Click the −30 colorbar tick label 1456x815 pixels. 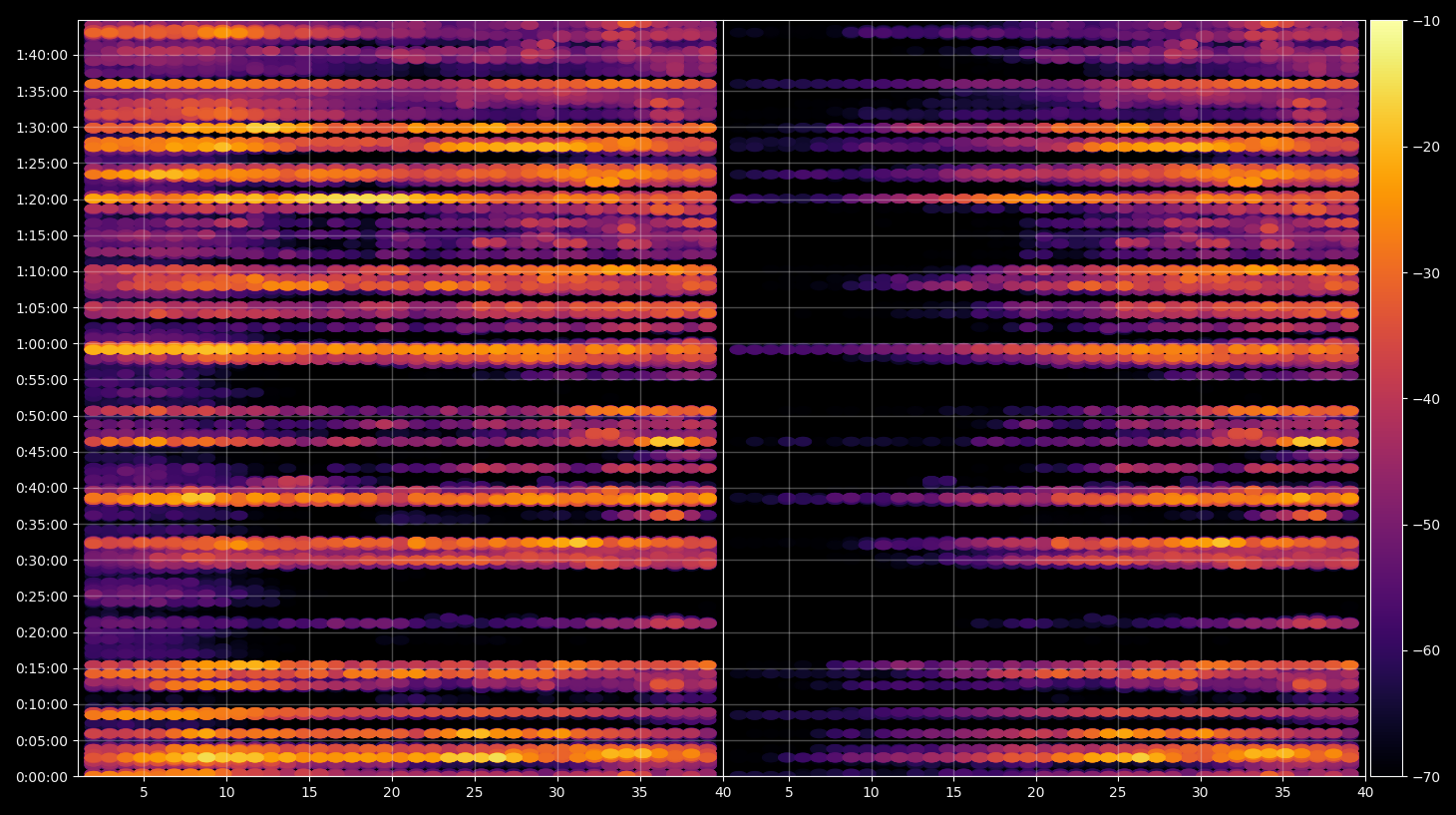pos(1426,273)
